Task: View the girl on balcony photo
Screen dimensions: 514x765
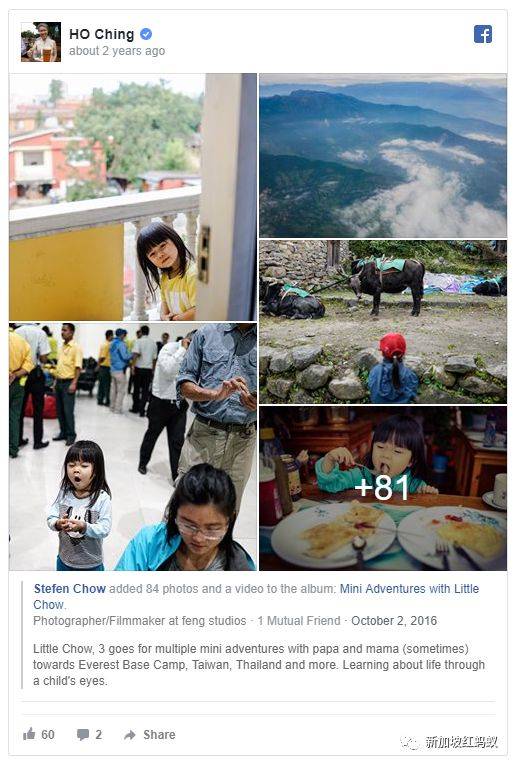Action: tap(133, 197)
